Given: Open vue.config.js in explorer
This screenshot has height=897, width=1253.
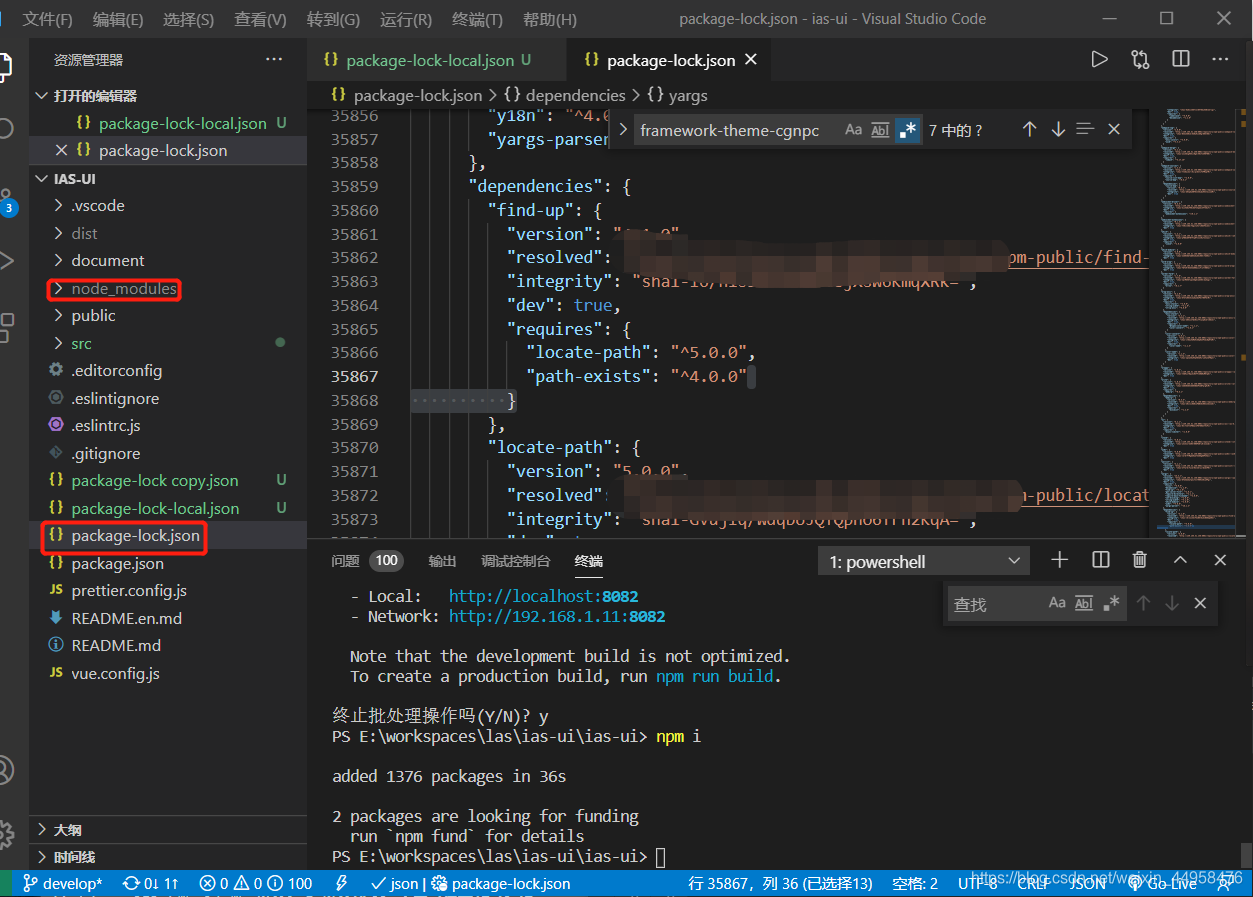Looking at the screenshot, I should (x=115, y=673).
